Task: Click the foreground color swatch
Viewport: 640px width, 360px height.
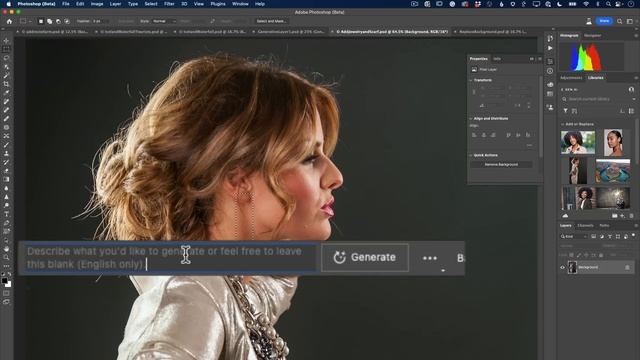Action: 4,281
